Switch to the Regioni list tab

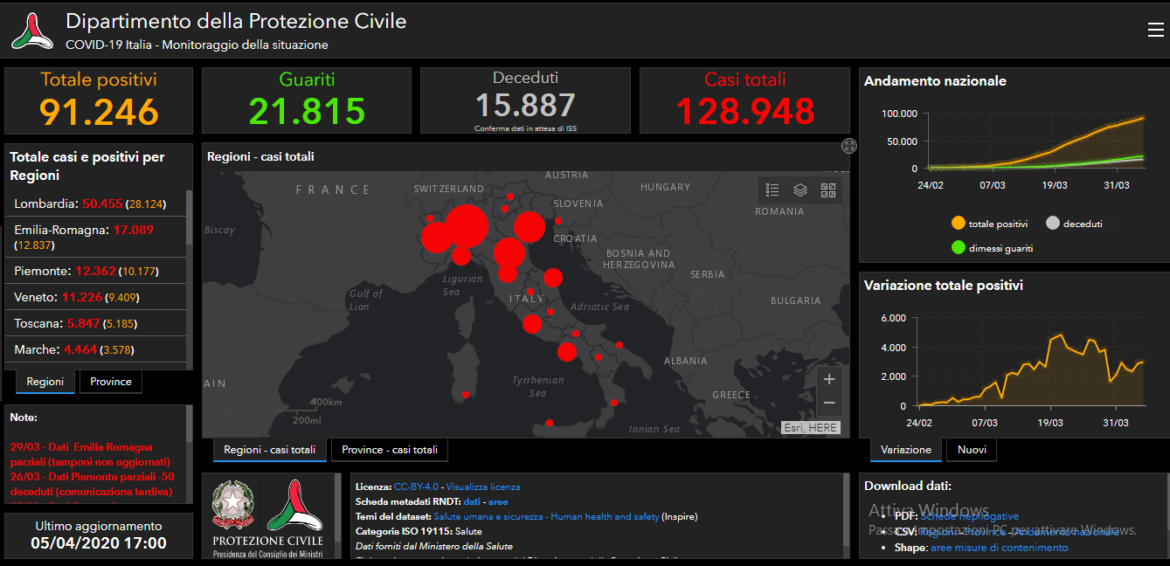[45, 382]
